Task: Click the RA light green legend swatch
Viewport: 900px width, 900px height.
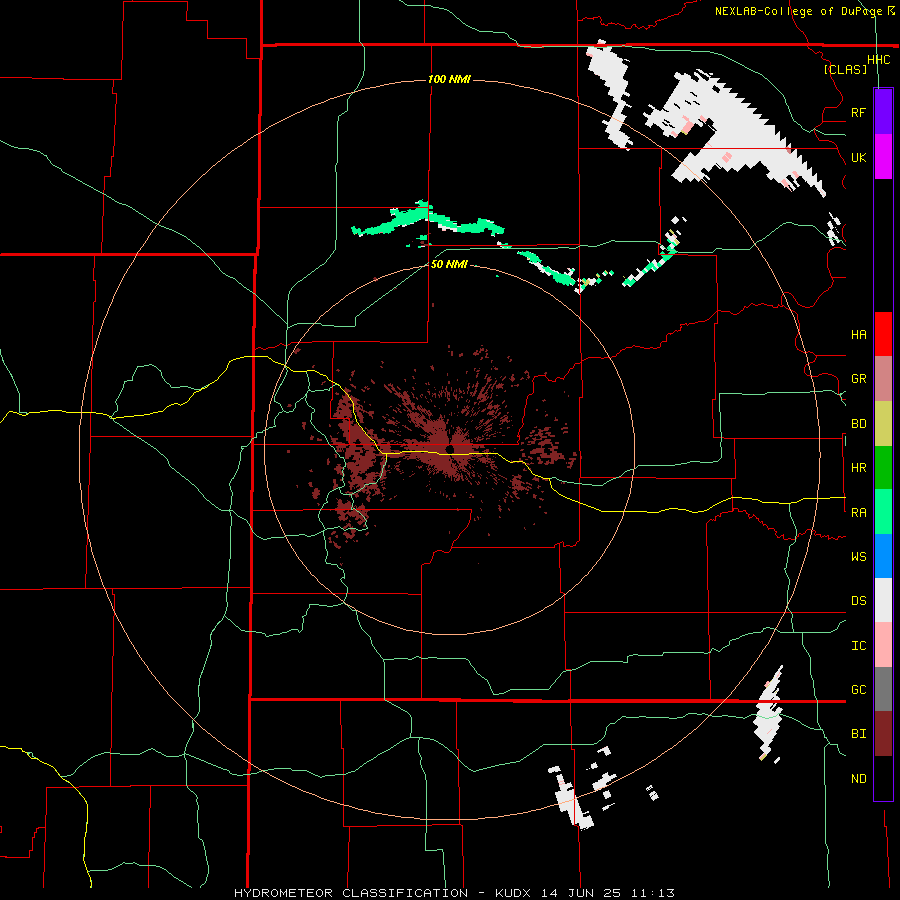Action: point(883,512)
